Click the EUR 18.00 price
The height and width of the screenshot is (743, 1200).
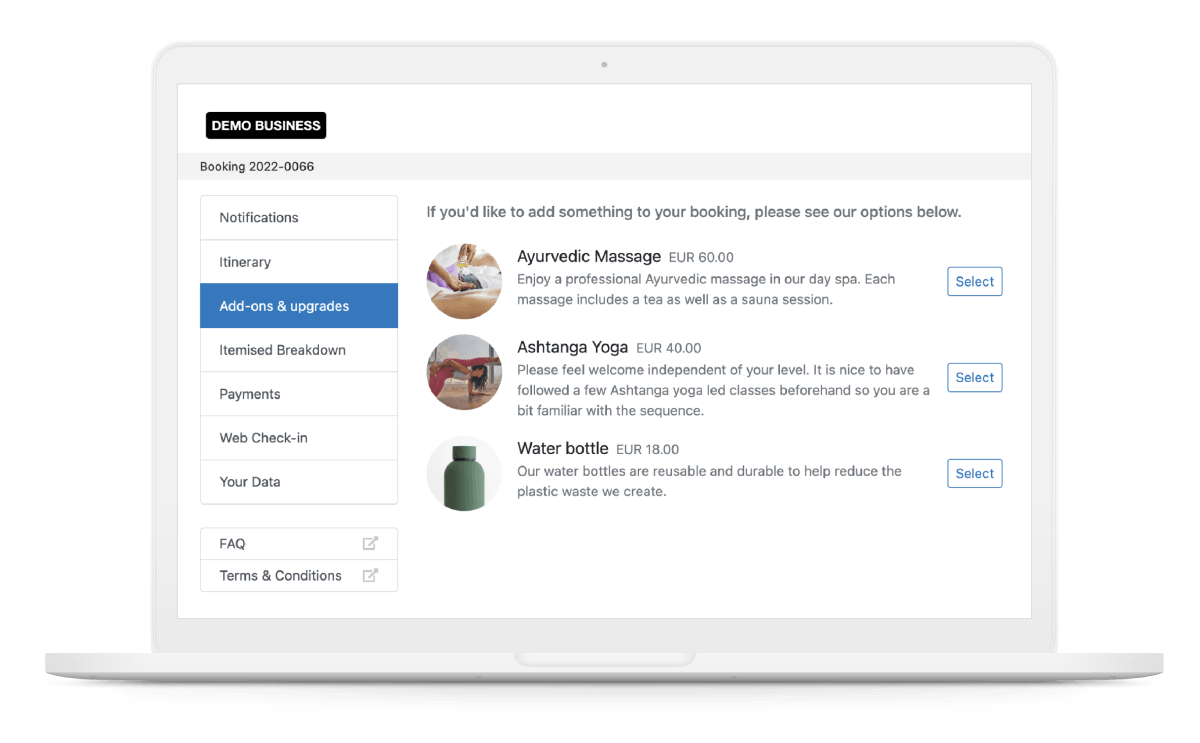coord(647,450)
